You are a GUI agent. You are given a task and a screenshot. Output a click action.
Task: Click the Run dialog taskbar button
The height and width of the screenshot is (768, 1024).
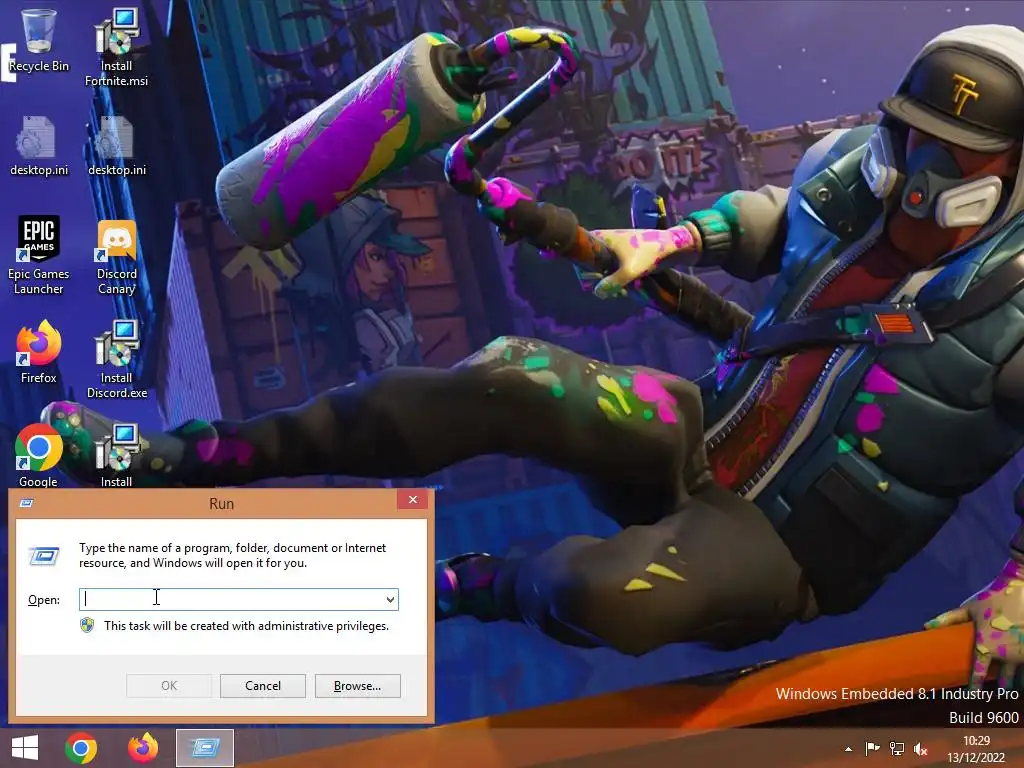(x=205, y=748)
